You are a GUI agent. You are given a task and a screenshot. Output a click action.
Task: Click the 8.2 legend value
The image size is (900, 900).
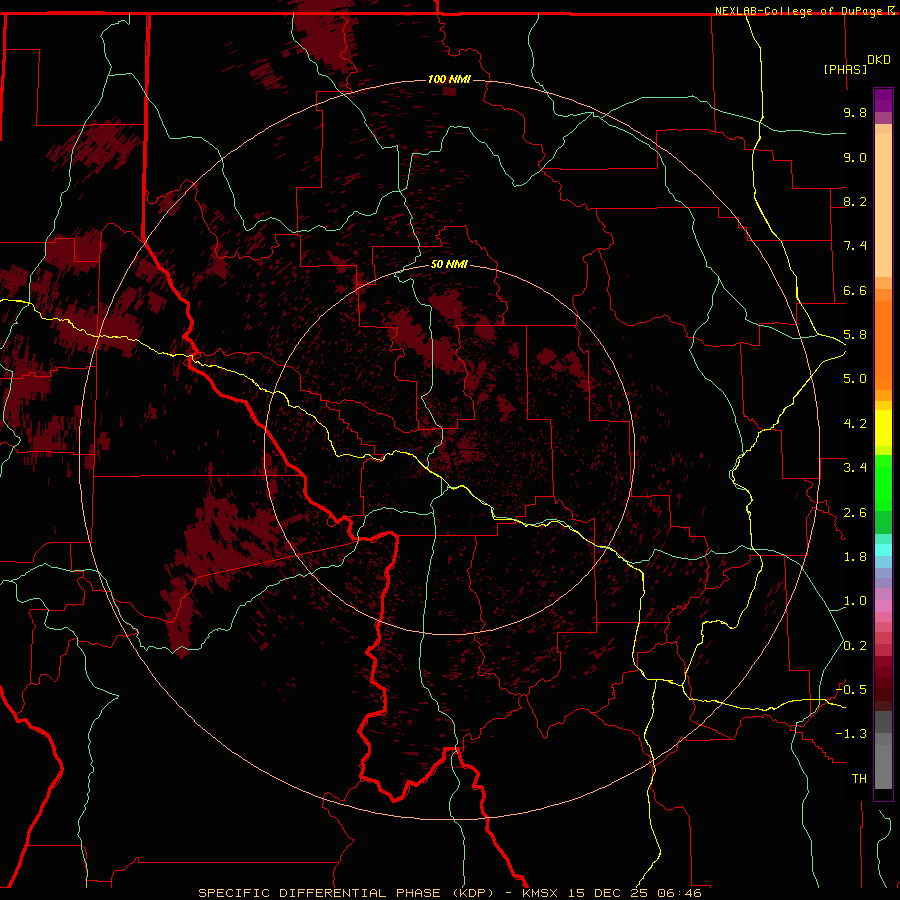click(x=855, y=201)
